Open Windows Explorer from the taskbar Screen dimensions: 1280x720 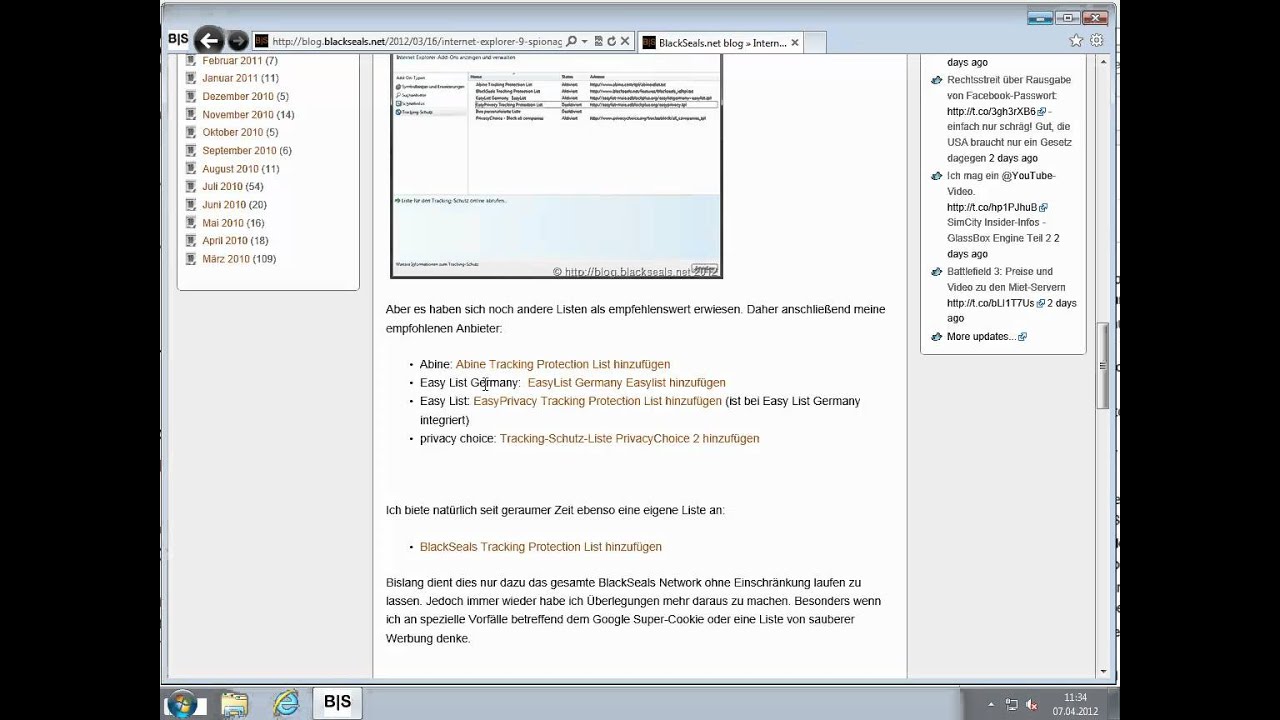point(234,704)
